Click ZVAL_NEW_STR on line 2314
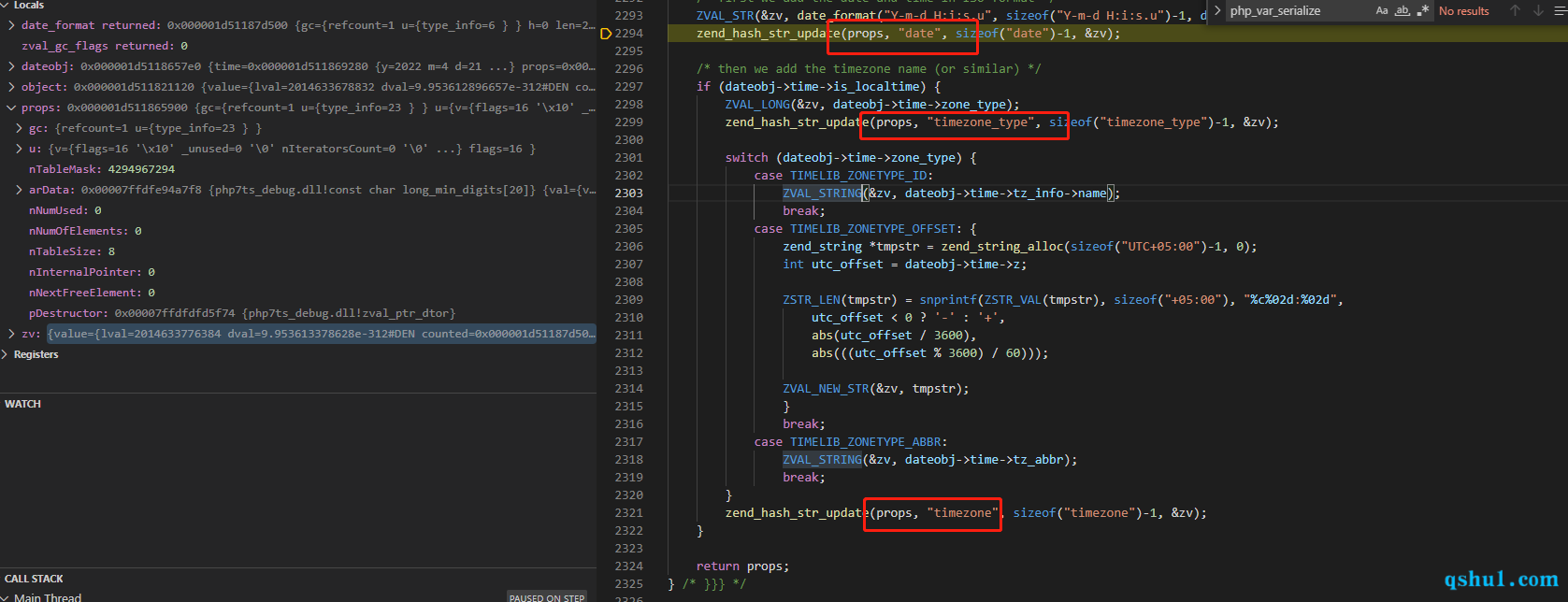 tap(826, 389)
